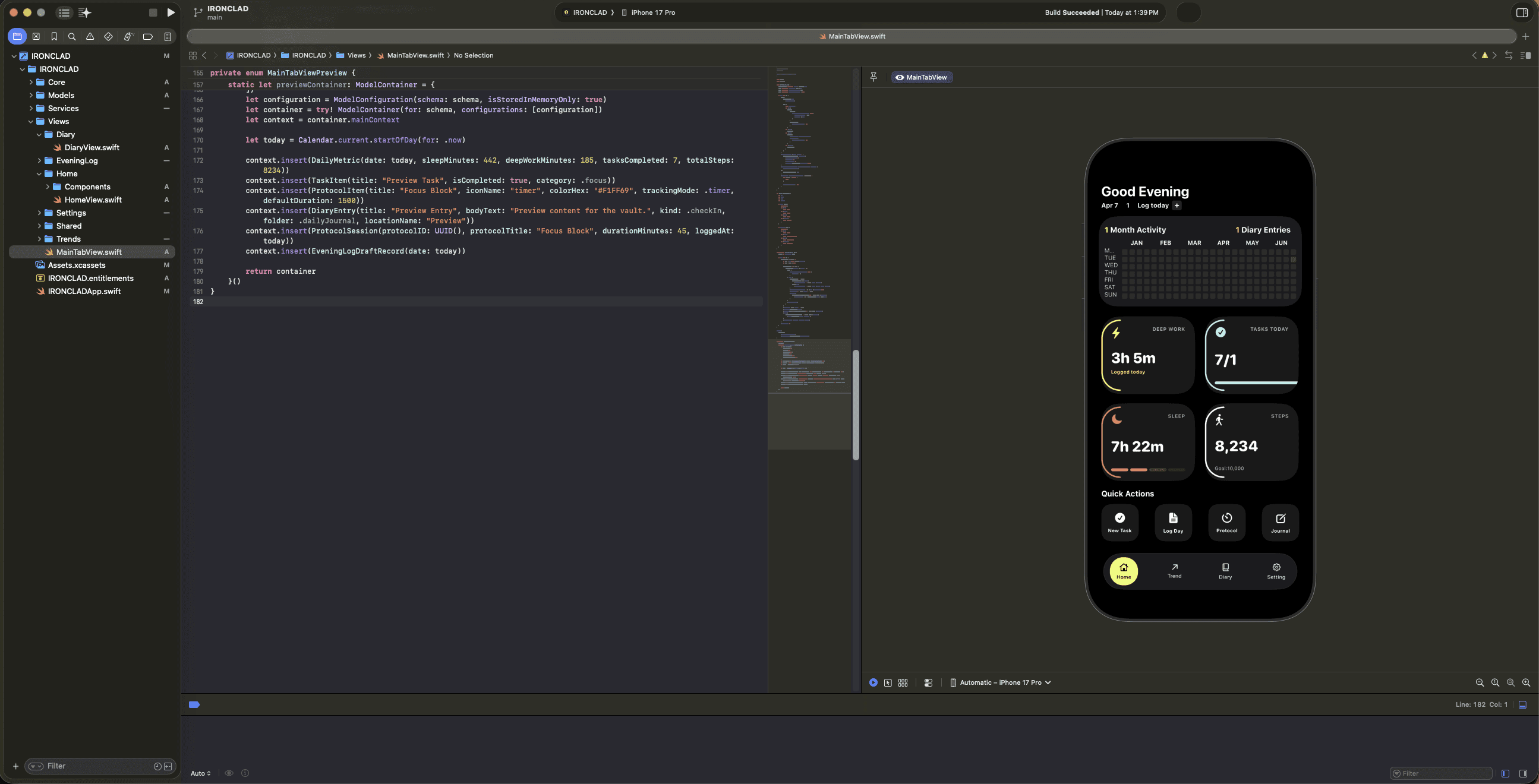This screenshot has height=784, width=1539.
Task: Stop the running build
Action: coord(153,12)
